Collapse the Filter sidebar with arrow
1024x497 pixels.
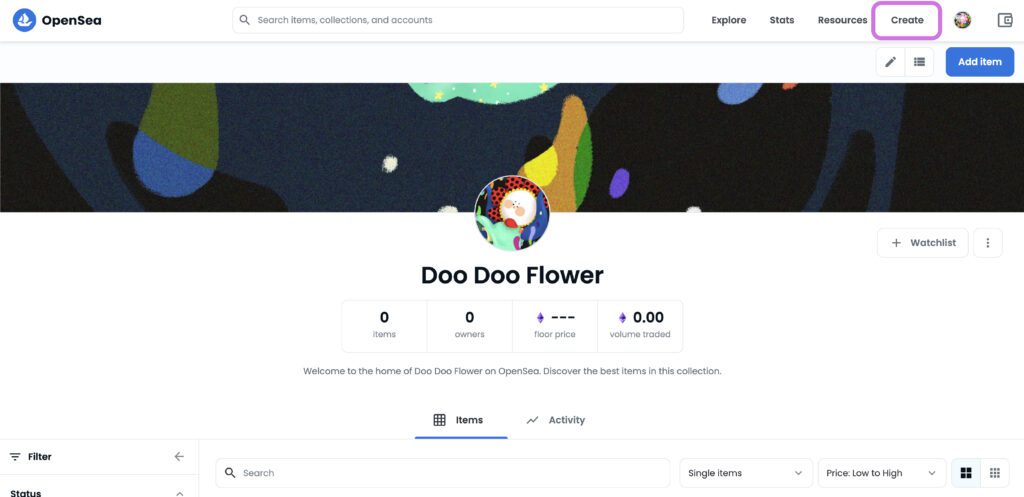click(x=179, y=457)
